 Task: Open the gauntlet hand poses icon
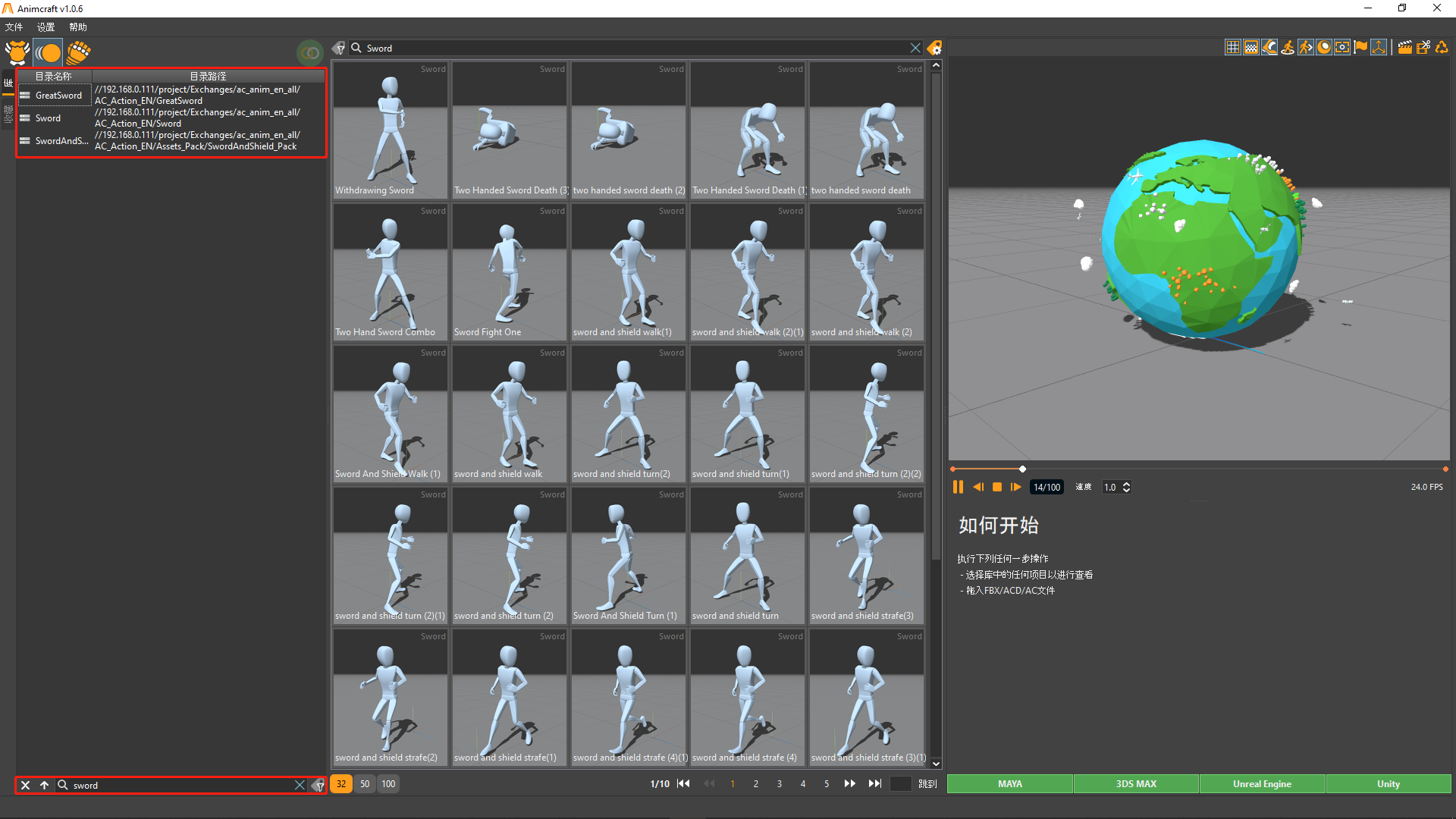pos(78,52)
